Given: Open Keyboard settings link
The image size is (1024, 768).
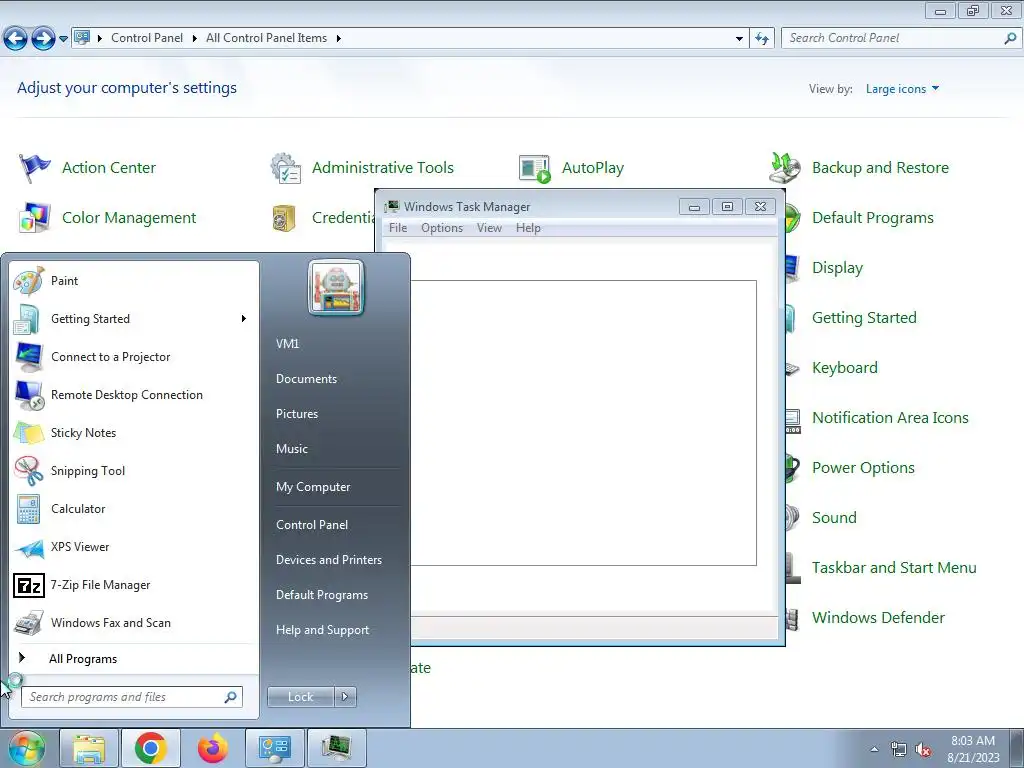Looking at the screenshot, I should [x=844, y=368].
